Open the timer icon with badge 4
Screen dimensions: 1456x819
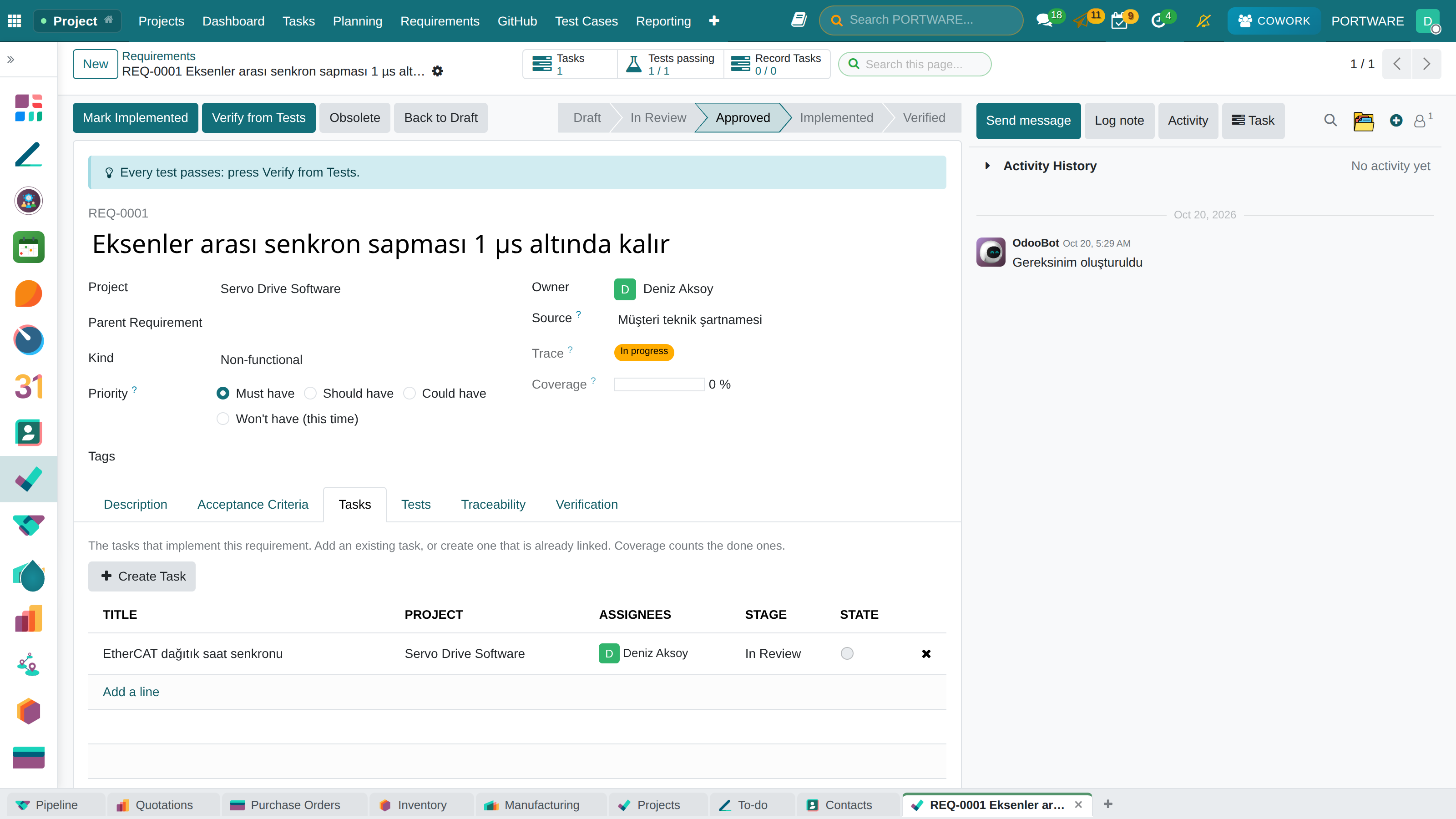point(1158,21)
